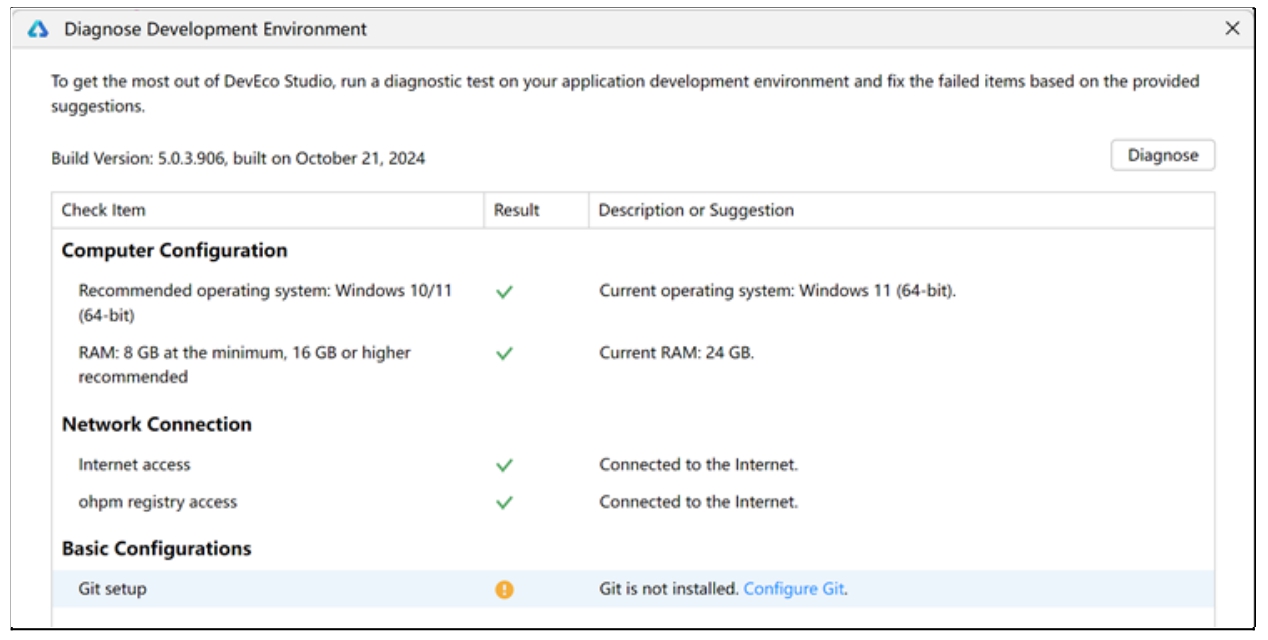
Task: Click 'Connected to the Internet.' for ohpm registry
Action: coord(698,502)
